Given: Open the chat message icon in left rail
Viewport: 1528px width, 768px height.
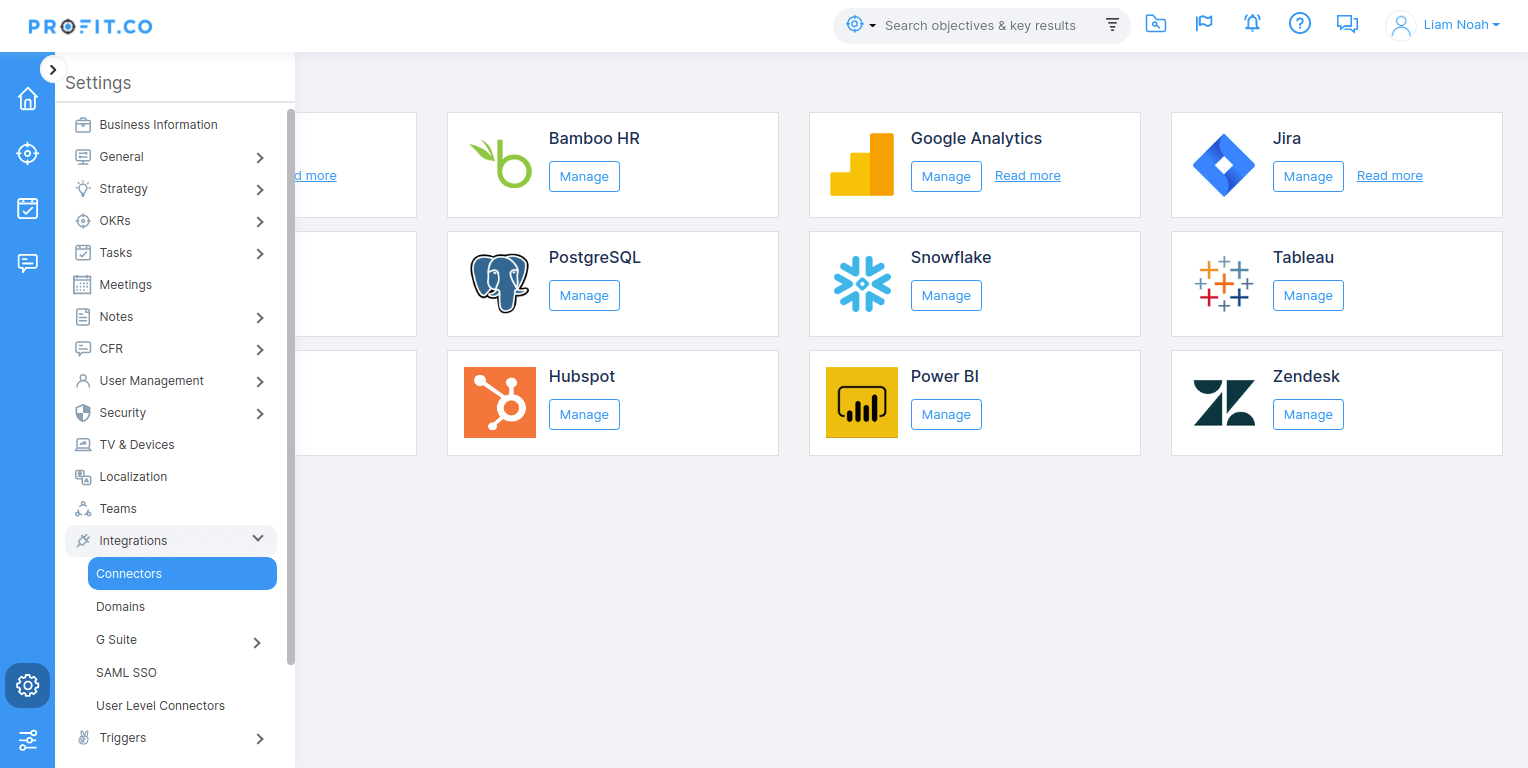Looking at the screenshot, I should (28, 263).
